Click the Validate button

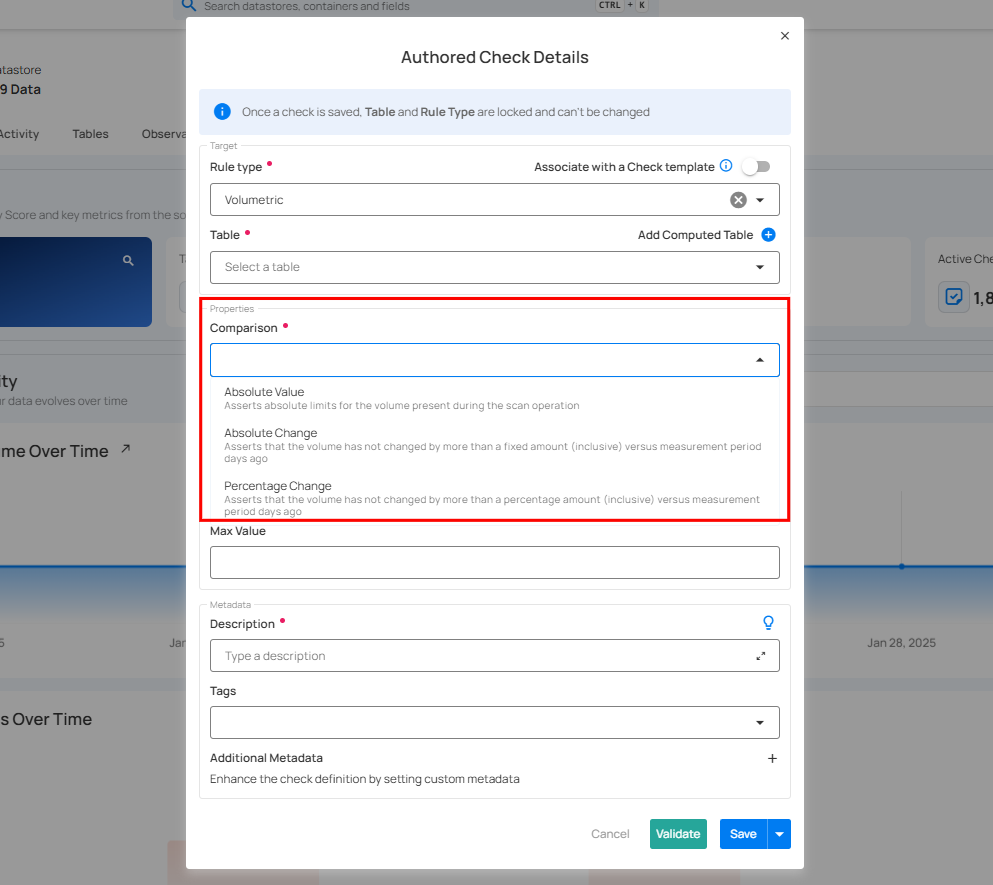[678, 834]
